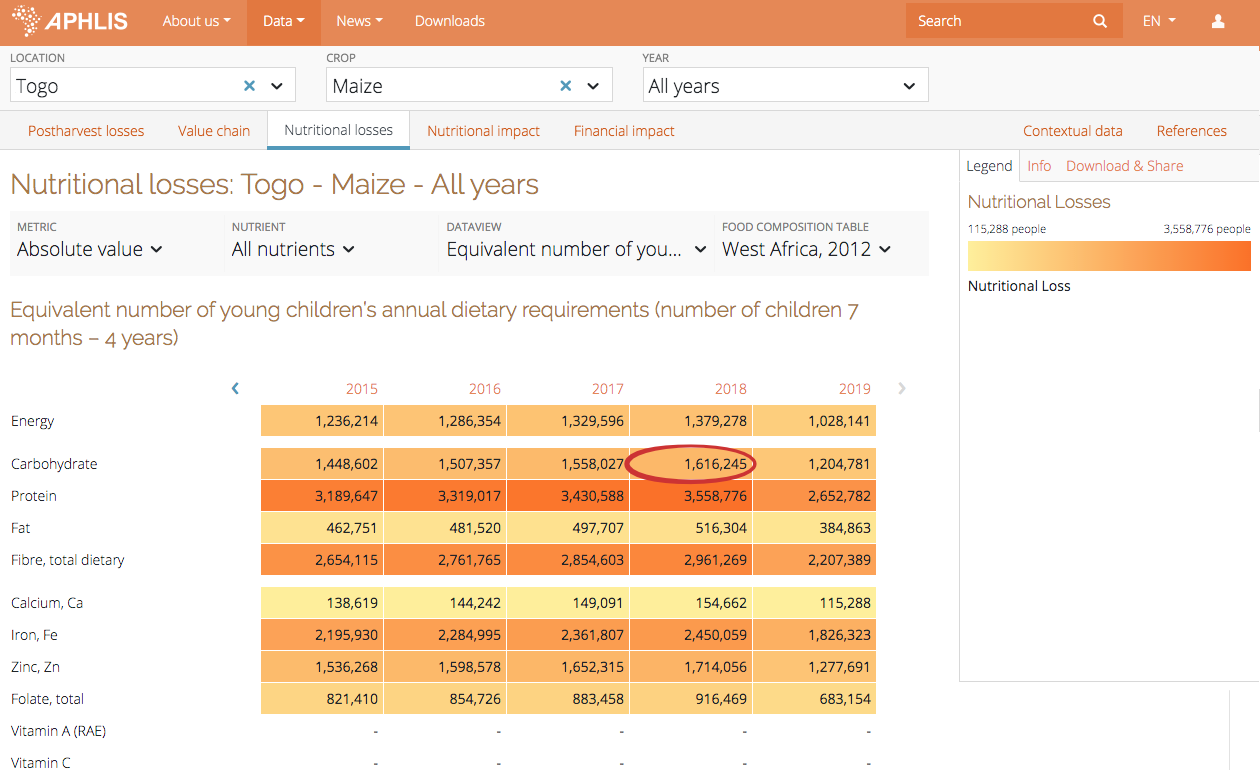The width and height of the screenshot is (1260, 770).
Task: Open the Download & Share tab
Action: (x=1125, y=166)
